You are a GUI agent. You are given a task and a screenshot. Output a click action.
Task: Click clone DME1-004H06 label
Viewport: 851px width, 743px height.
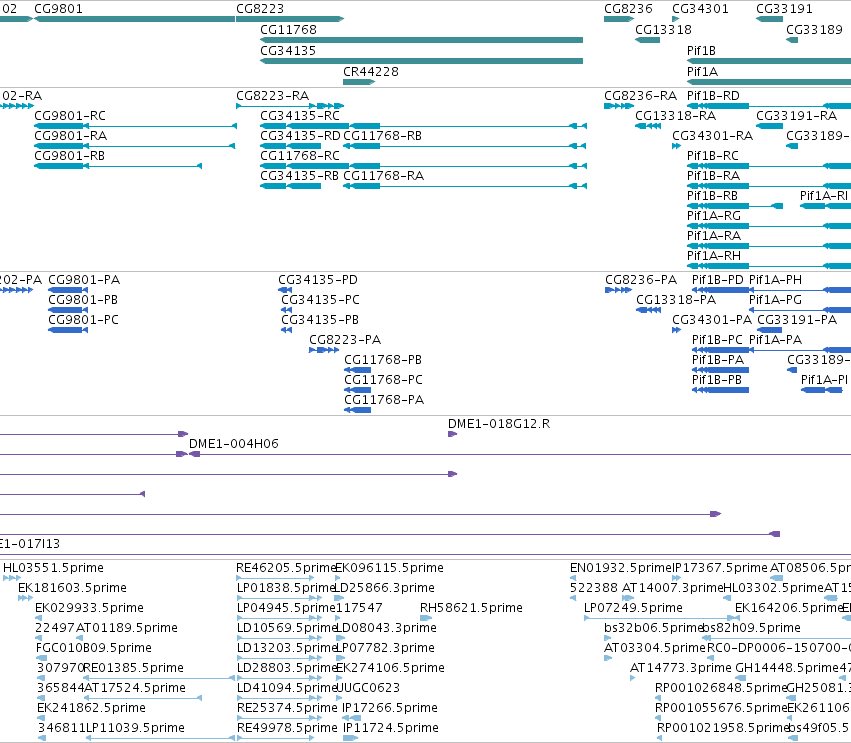233,444
